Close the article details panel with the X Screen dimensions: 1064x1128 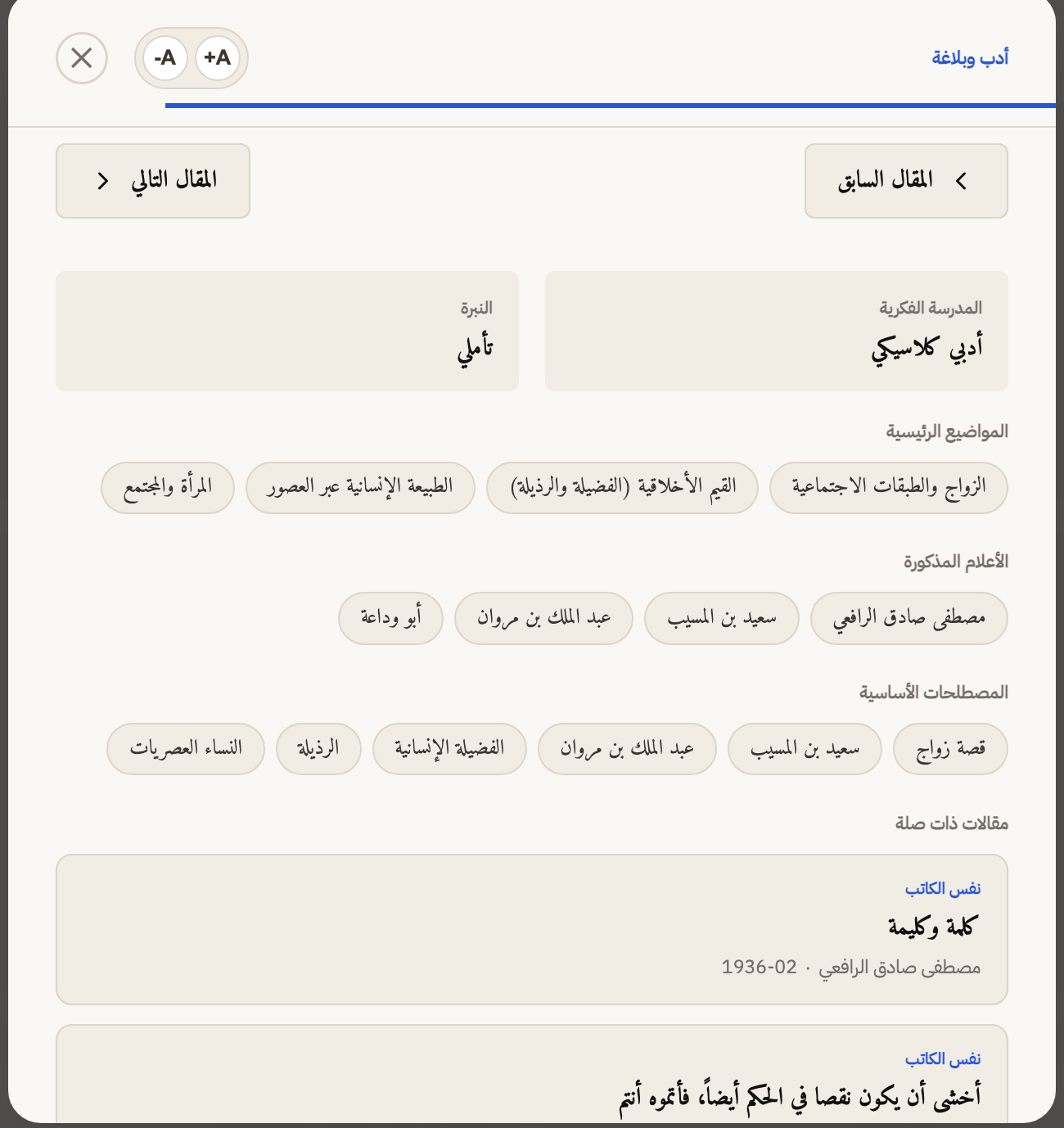click(81, 58)
